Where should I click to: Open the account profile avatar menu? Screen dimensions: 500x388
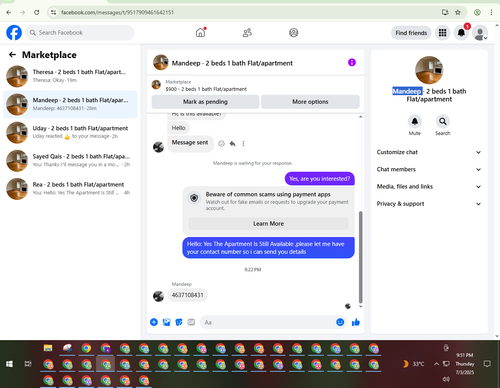pos(480,33)
